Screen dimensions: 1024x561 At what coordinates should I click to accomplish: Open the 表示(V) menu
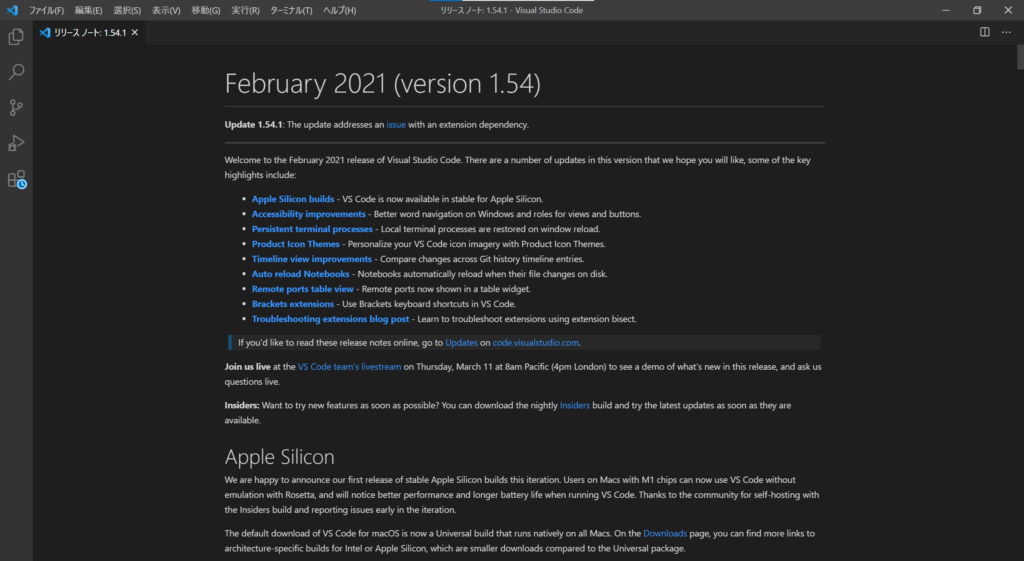166,10
